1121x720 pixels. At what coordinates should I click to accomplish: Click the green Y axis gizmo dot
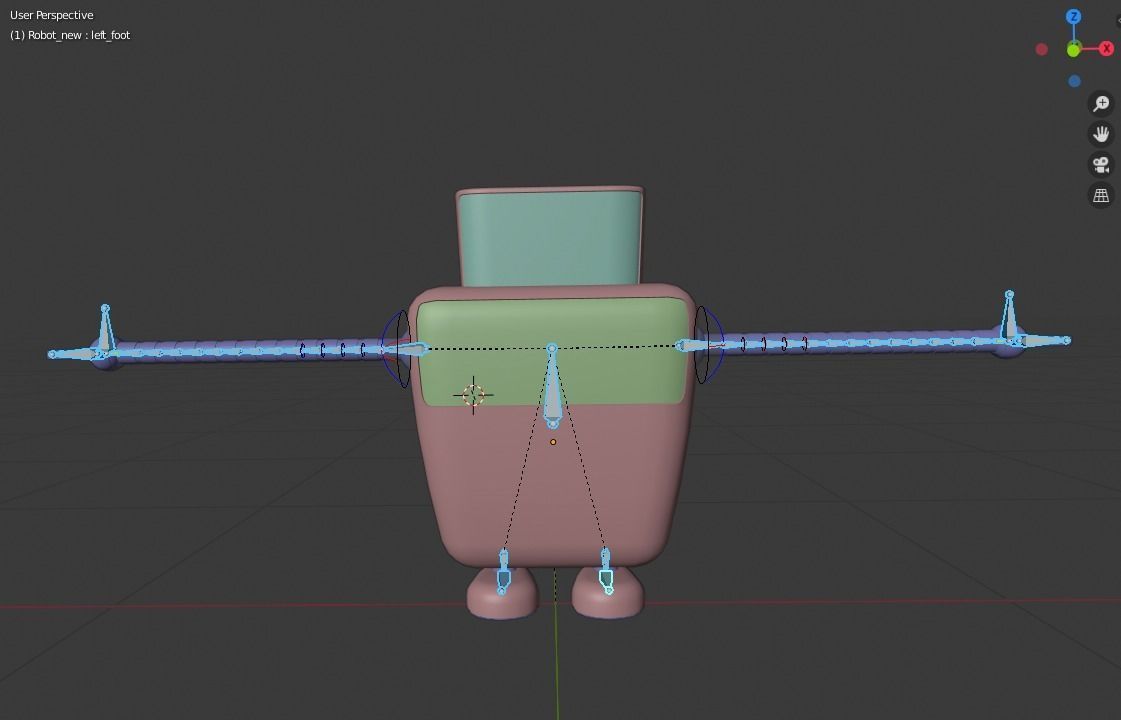[x=1073, y=49]
